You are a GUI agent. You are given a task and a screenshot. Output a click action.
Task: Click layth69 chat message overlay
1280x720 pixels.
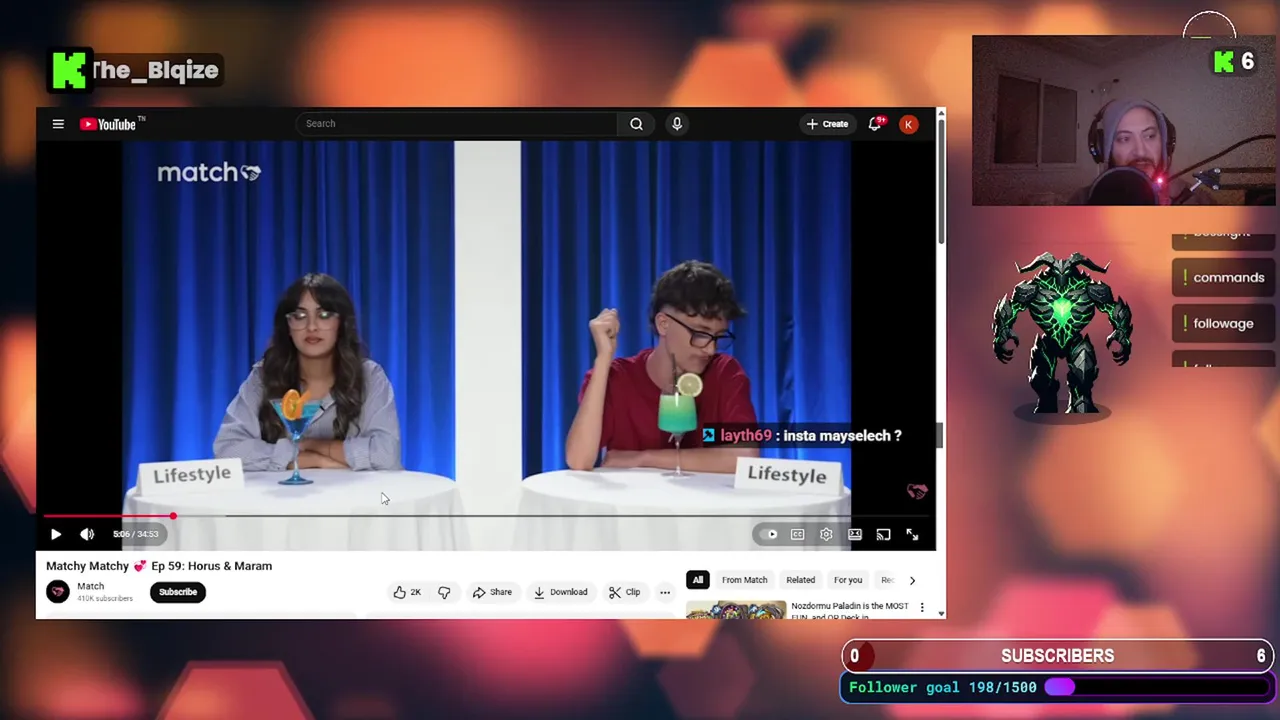[802, 436]
